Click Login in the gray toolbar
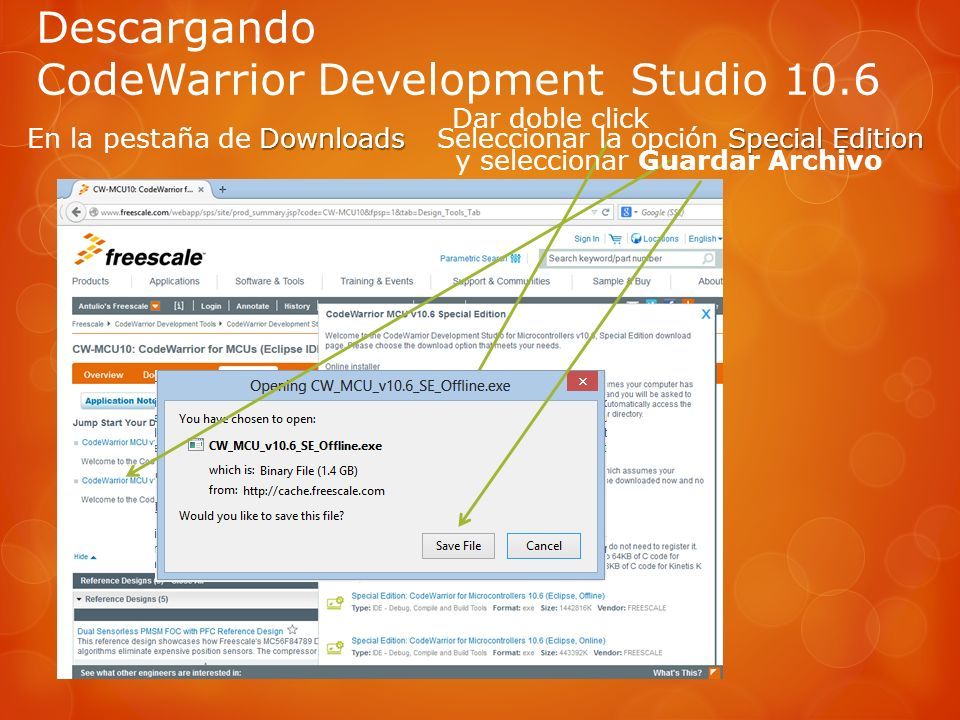960x720 pixels. (x=211, y=306)
